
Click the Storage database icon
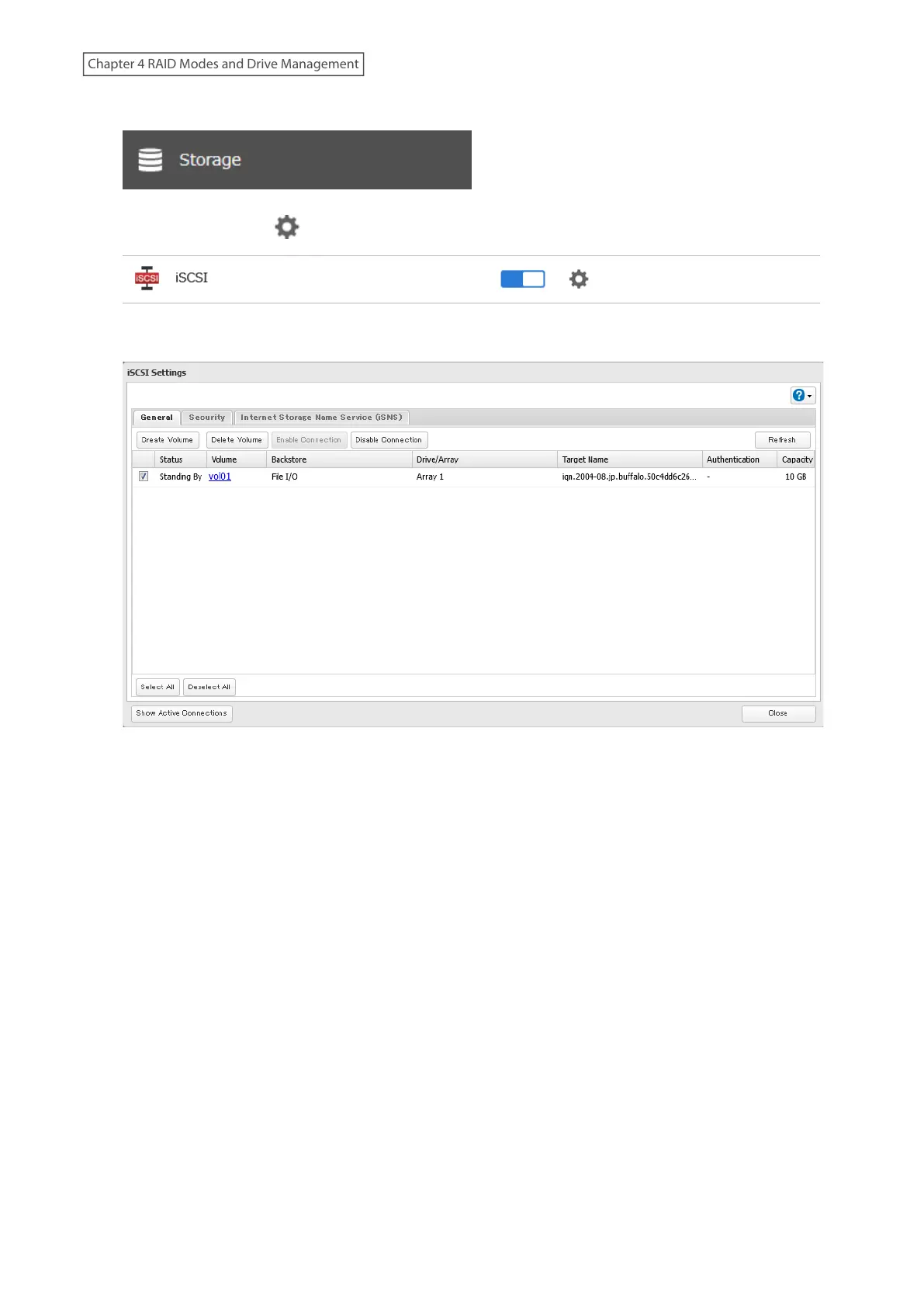click(151, 160)
